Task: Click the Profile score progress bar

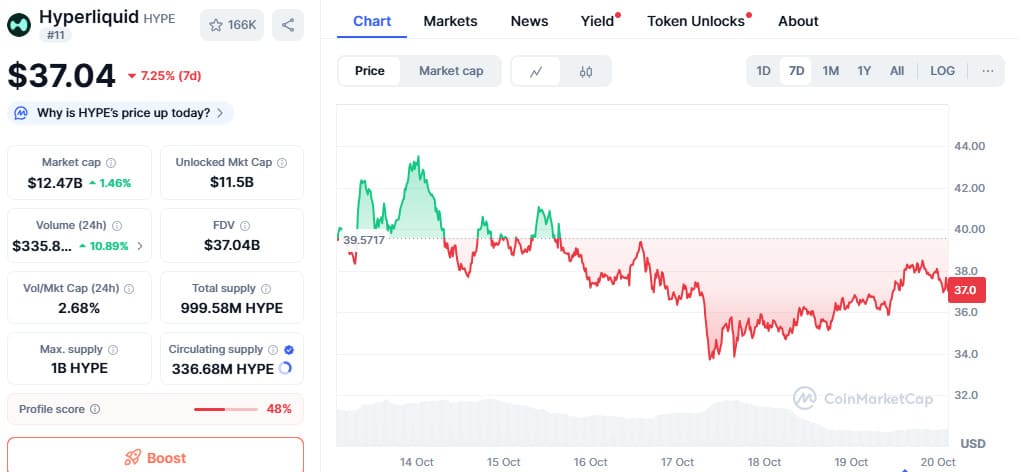Action: click(225, 409)
